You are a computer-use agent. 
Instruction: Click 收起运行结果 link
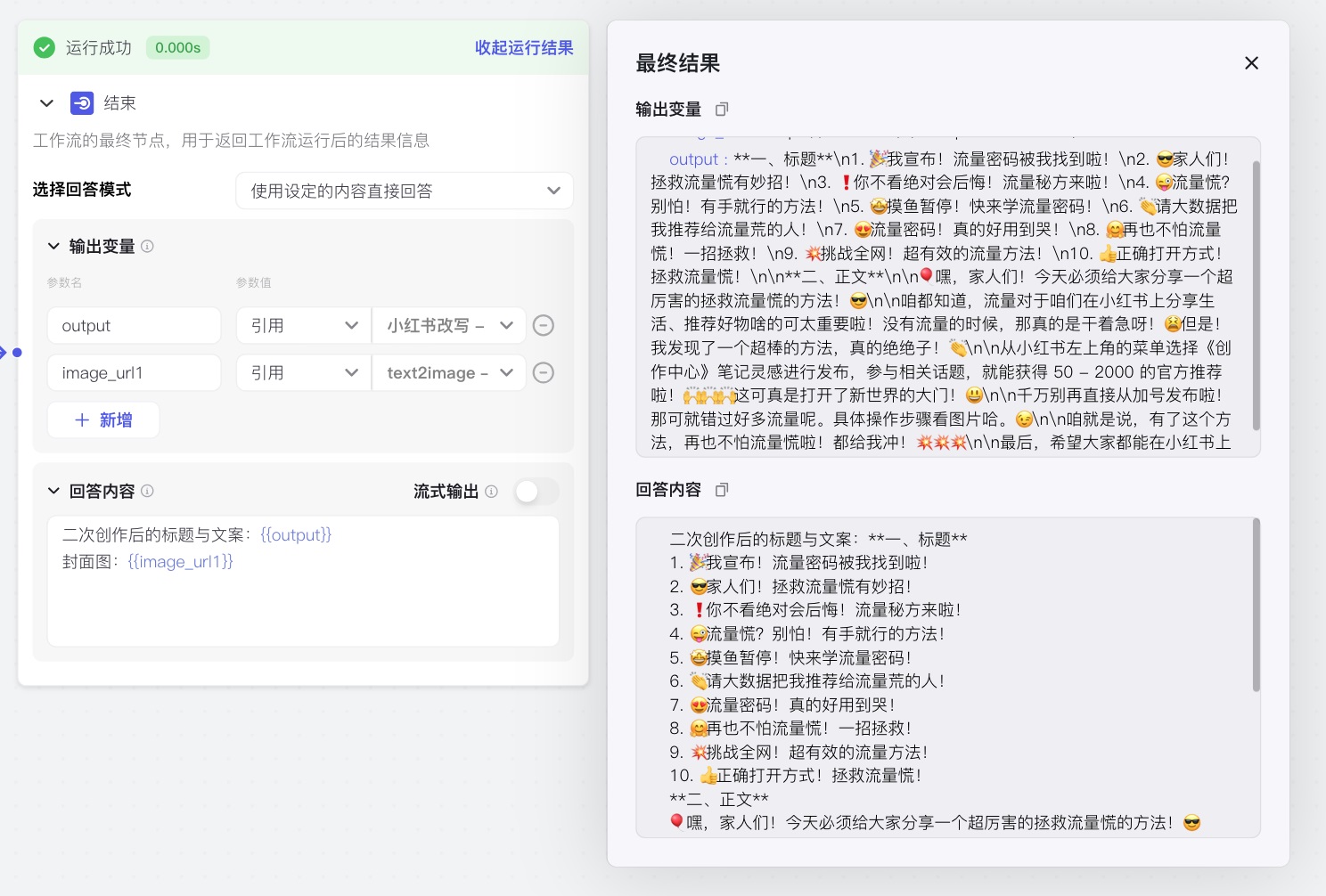[524, 48]
